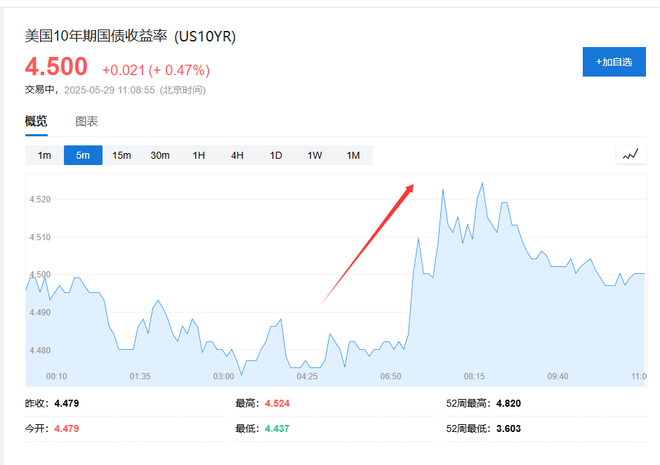Choose the 15m chart interval
This screenshot has height=465, width=660.
(122, 155)
